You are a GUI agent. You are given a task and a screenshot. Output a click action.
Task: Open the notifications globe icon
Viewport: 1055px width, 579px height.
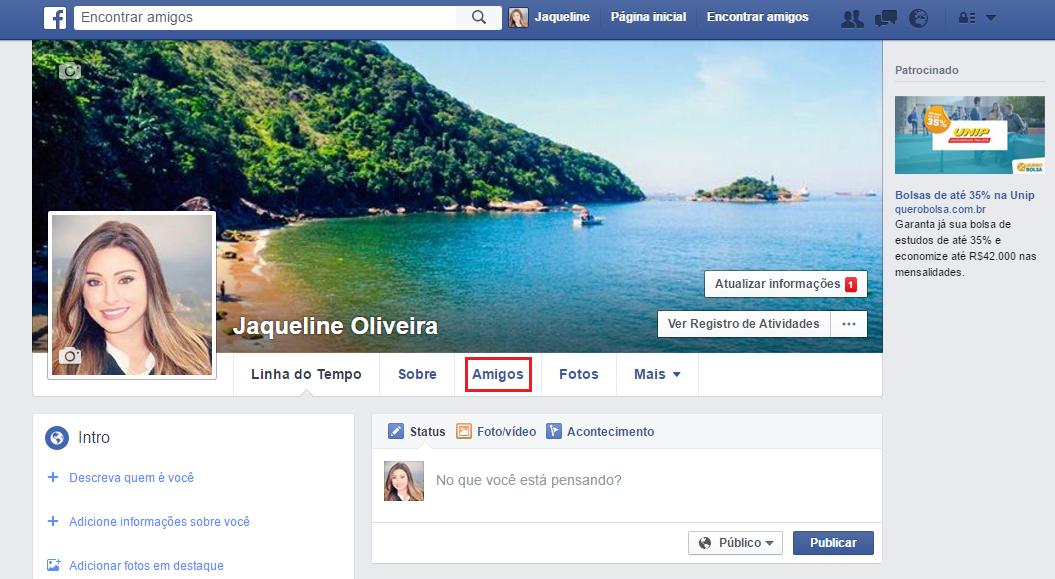coord(918,17)
